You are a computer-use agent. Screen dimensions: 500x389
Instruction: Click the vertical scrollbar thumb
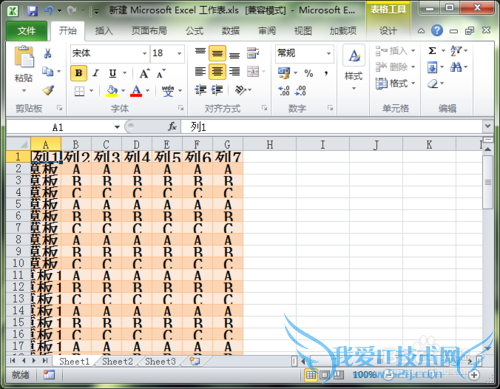(x=488, y=182)
